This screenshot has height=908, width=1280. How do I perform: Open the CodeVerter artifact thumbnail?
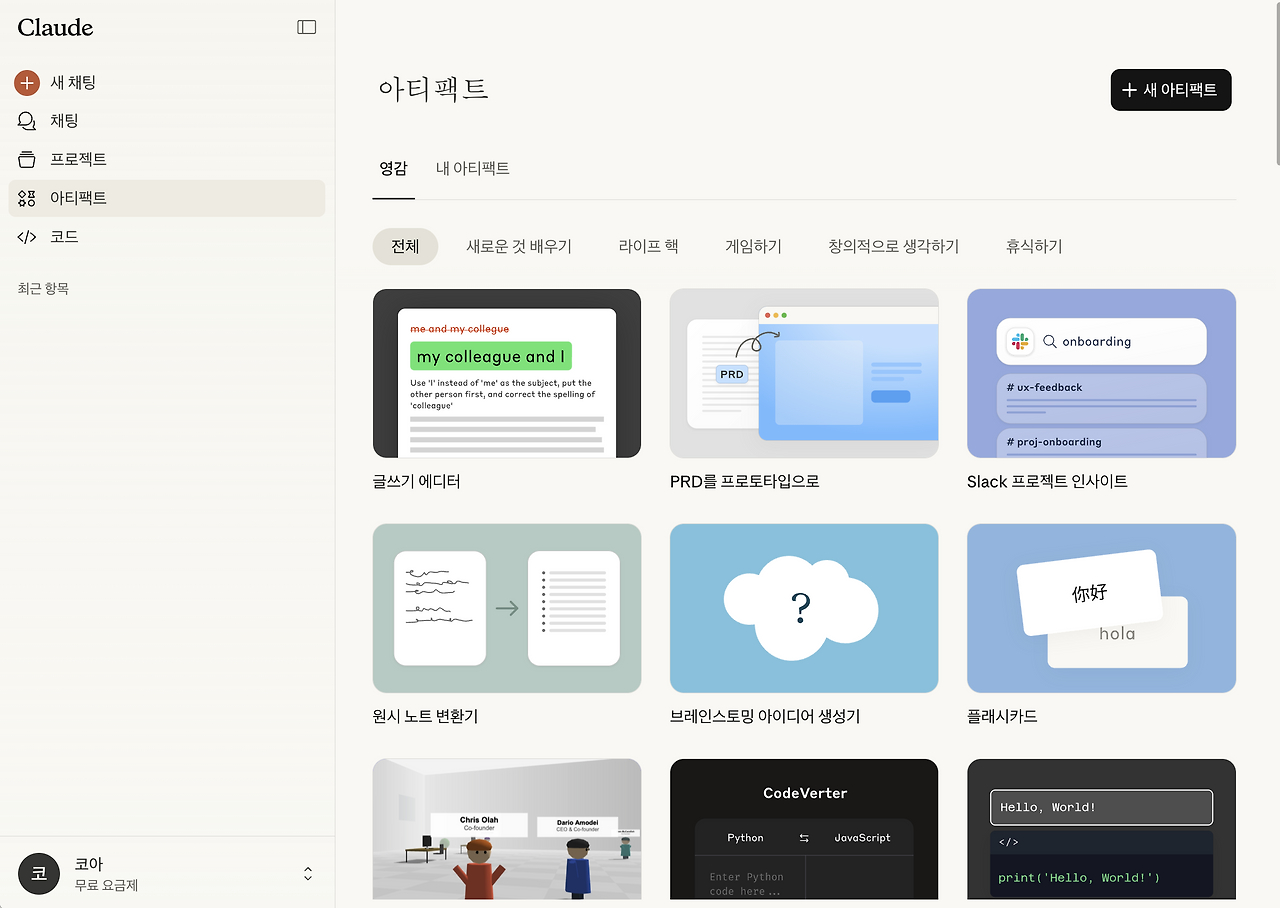[x=804, y=829]
